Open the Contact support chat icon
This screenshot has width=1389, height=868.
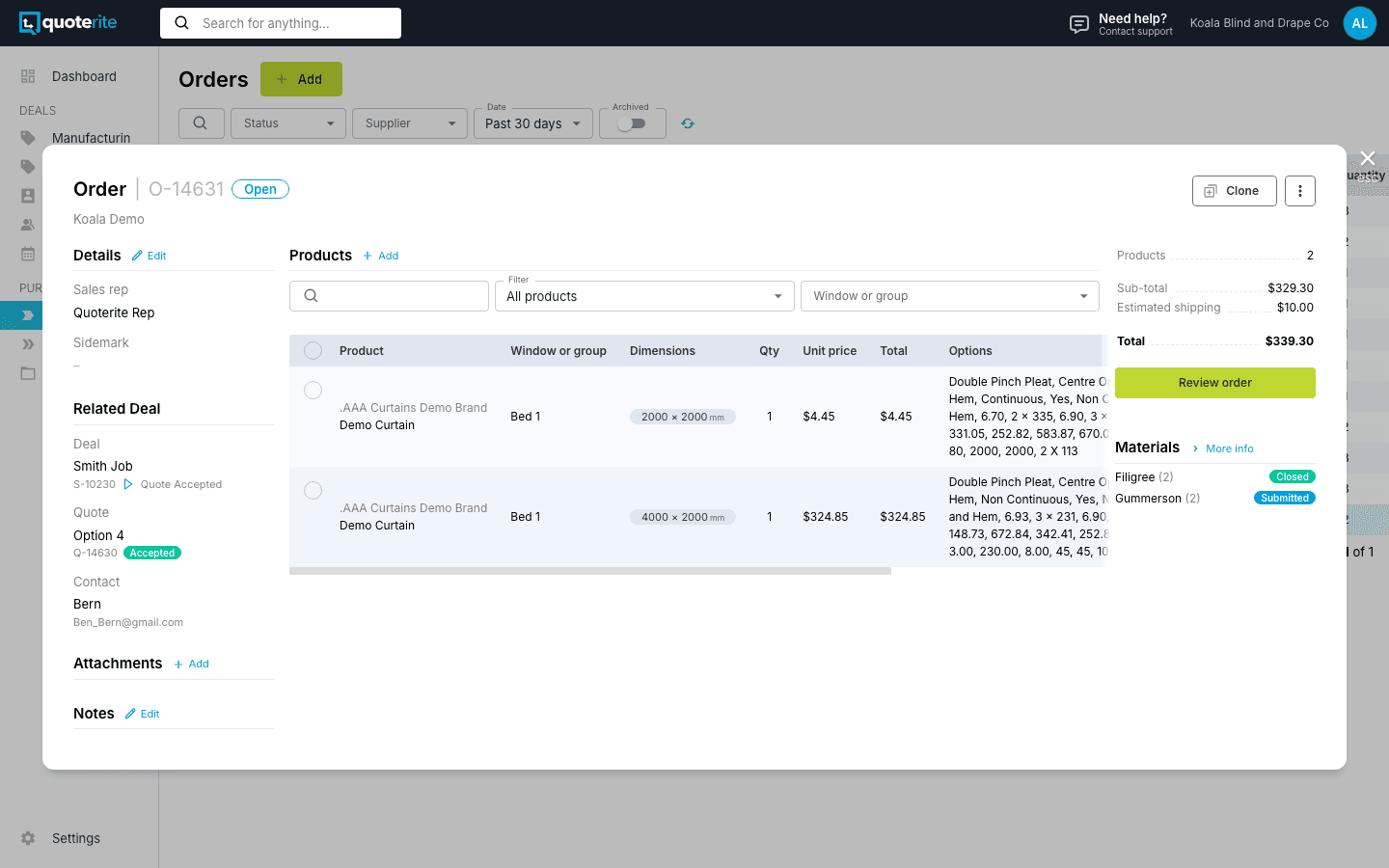tap(1079, 24)
